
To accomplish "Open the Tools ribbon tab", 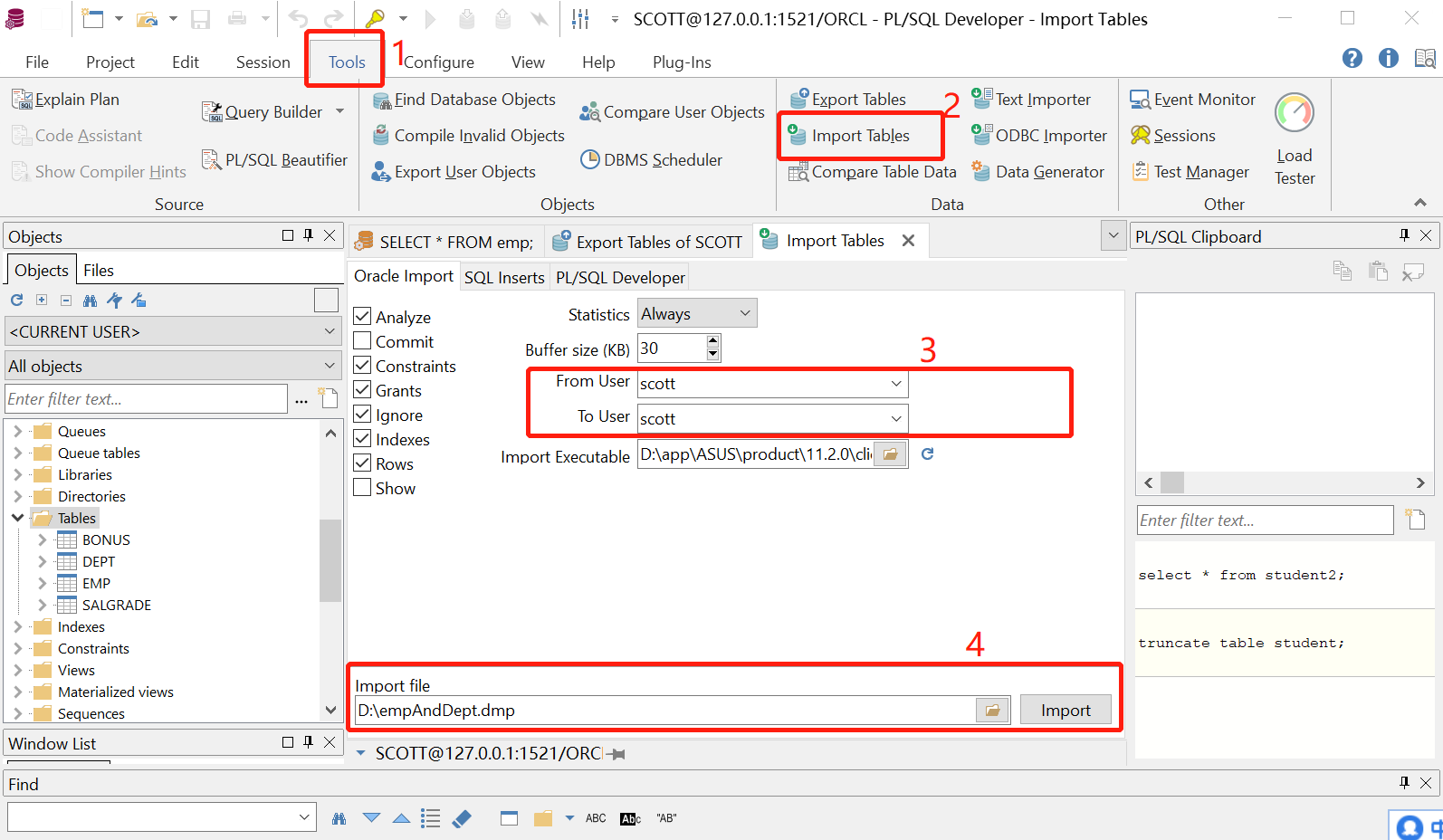I will 347,62.
